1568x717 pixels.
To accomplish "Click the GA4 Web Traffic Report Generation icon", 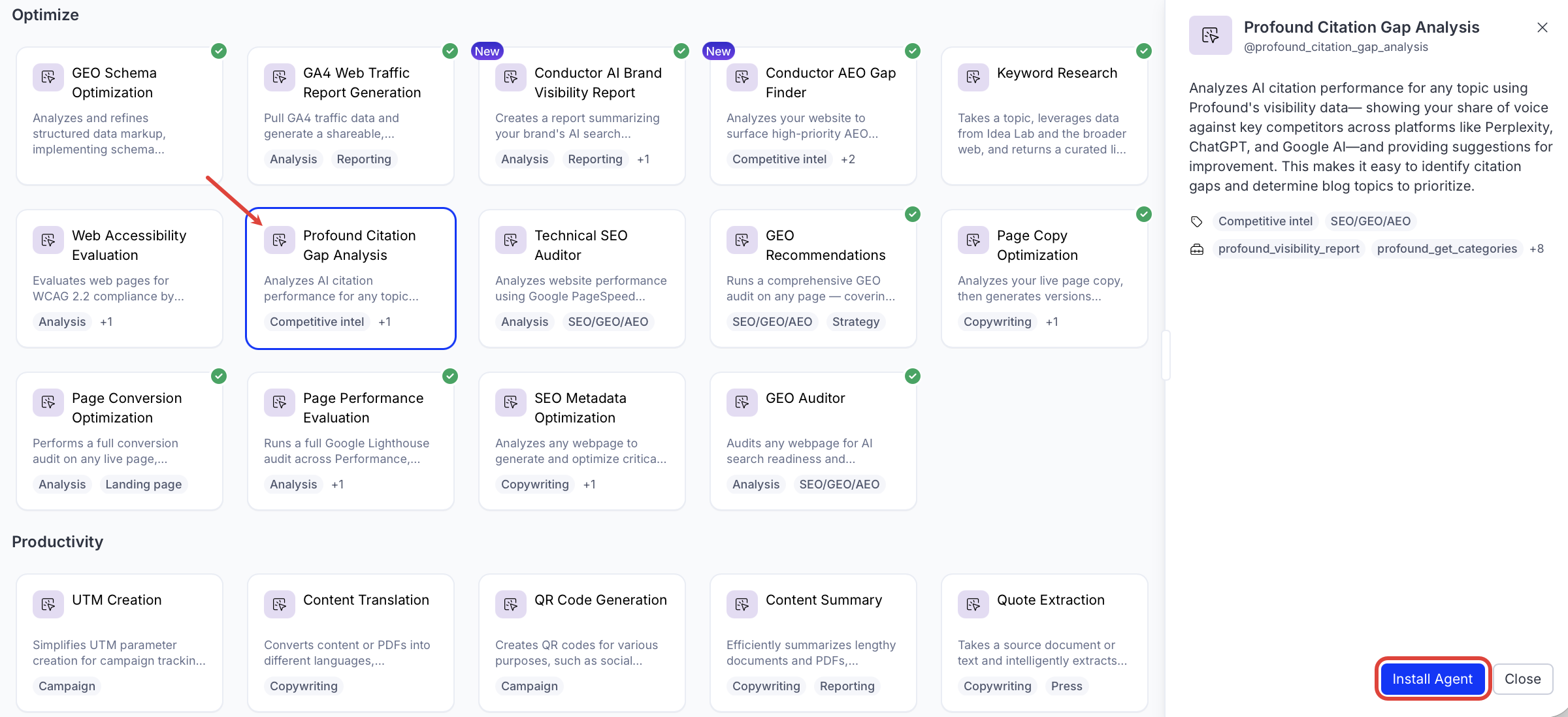I will pos(280,77).
